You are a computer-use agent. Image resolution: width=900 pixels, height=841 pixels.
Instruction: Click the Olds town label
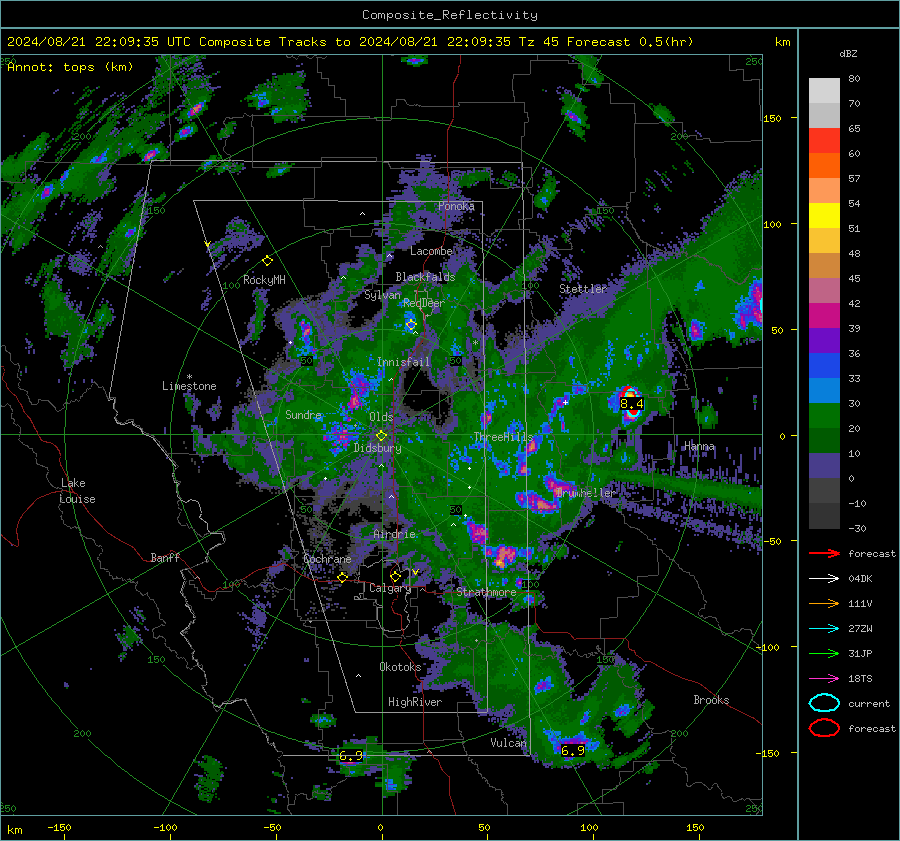[x=381, y=417]
